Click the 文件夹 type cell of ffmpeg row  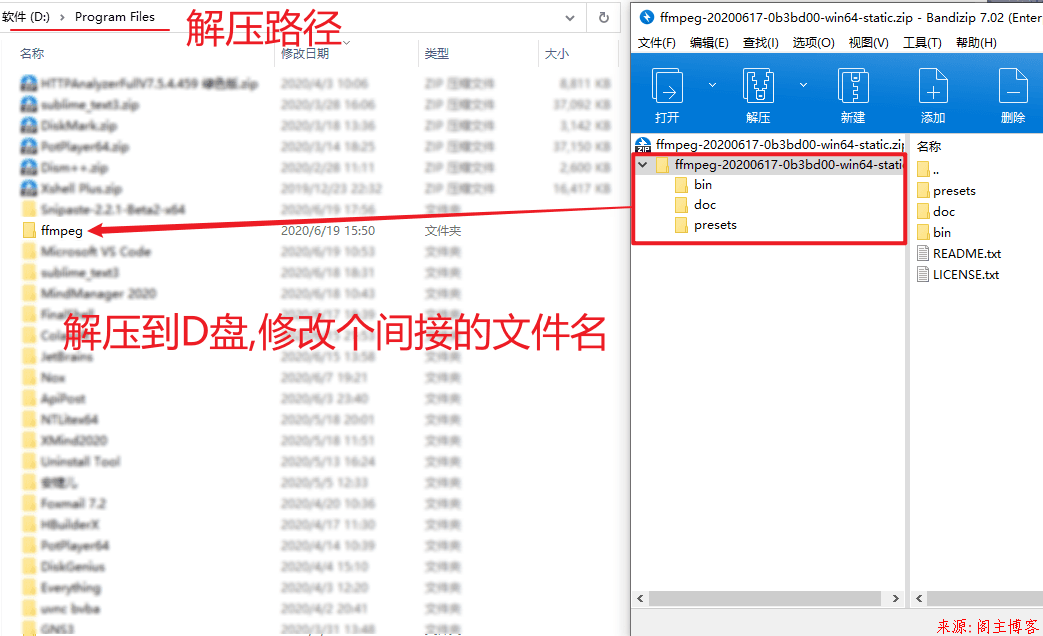pos(443,230)
